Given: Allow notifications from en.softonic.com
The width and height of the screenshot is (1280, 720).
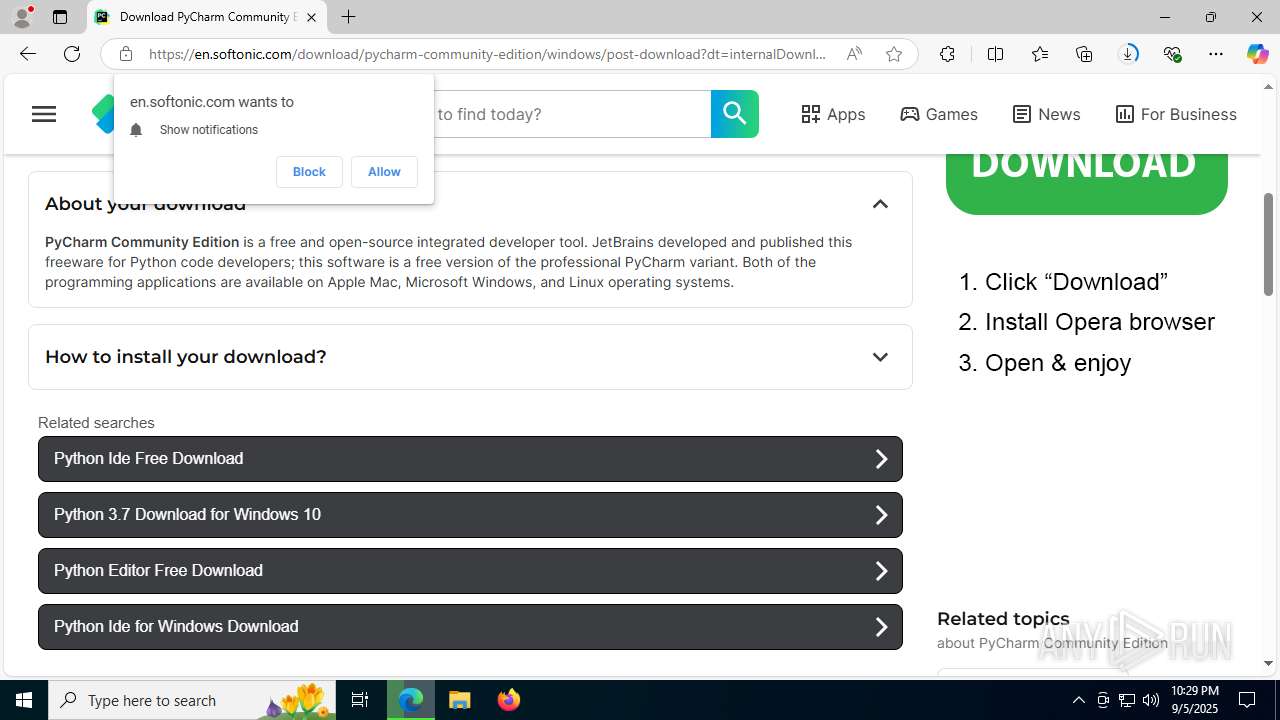Looking at the screenshot, I should click(x=384, y=172).
